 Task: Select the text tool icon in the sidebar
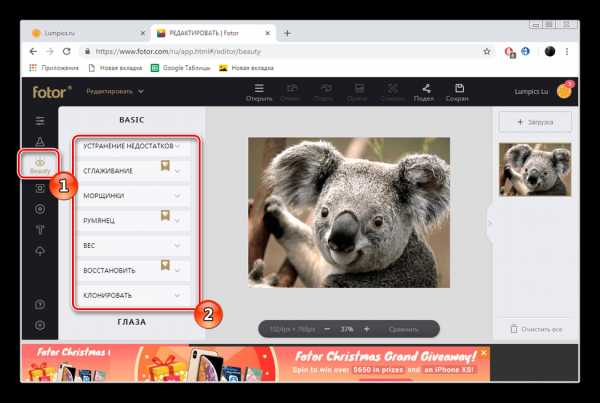coord(39,230)
